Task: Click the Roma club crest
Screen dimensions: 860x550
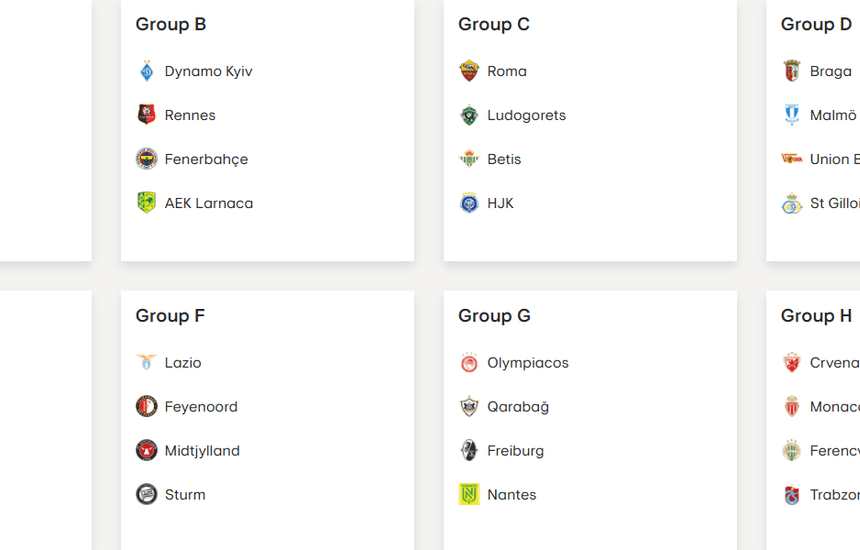Action: (469, 71)
